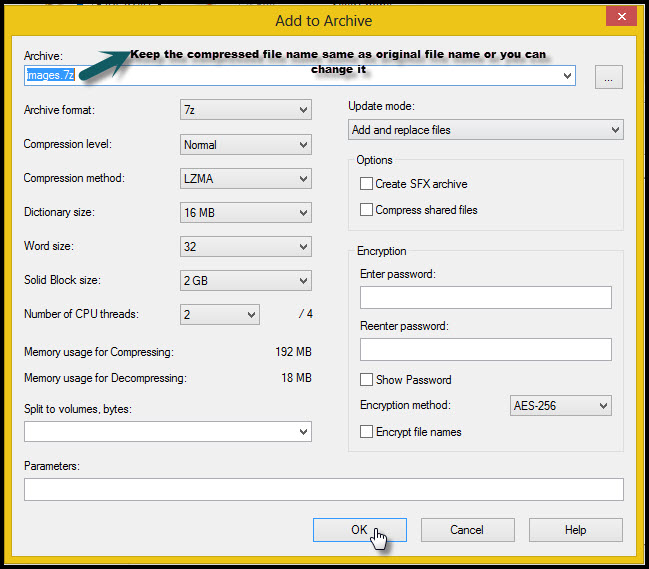Image resolution: width=649 pixels, height=569 pixels.
Task: Open Help for the archive dialog
Action: click(x=575, y=530)
